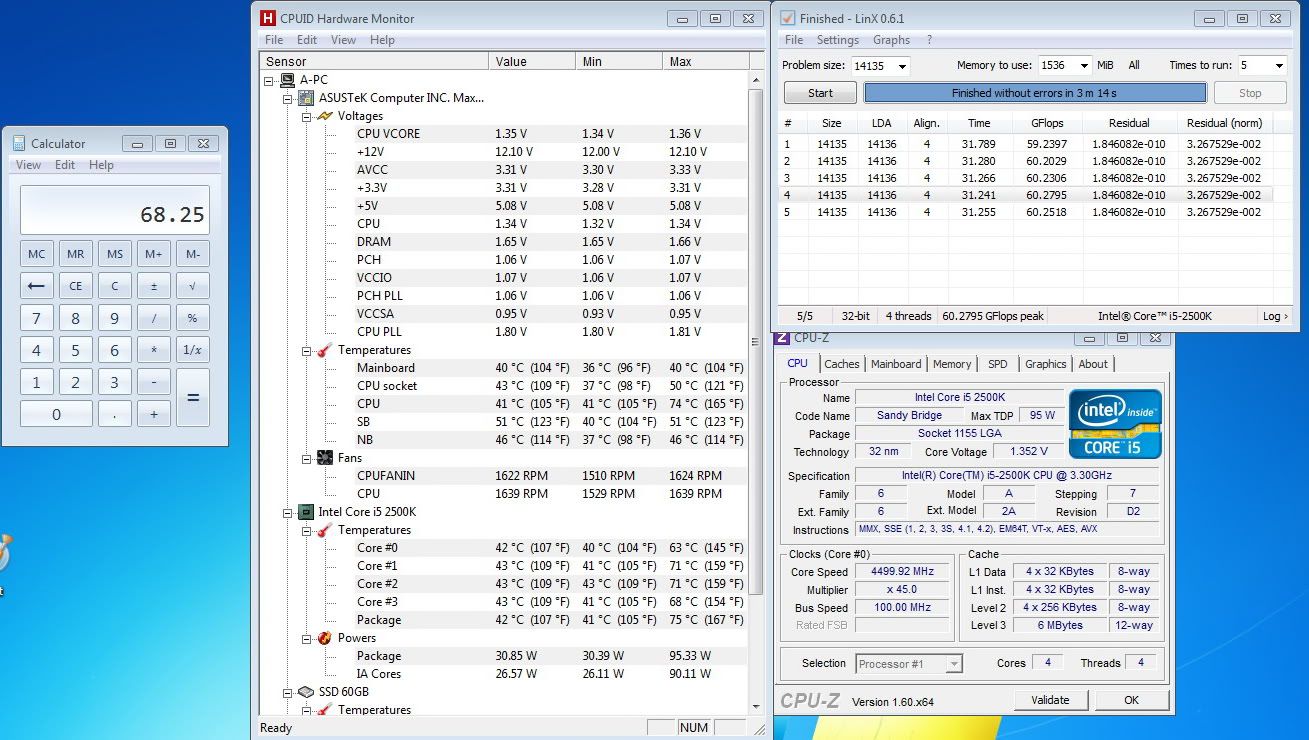
Task: Click the Value column header
Action: pyautogui.click(x=532, y=62)
